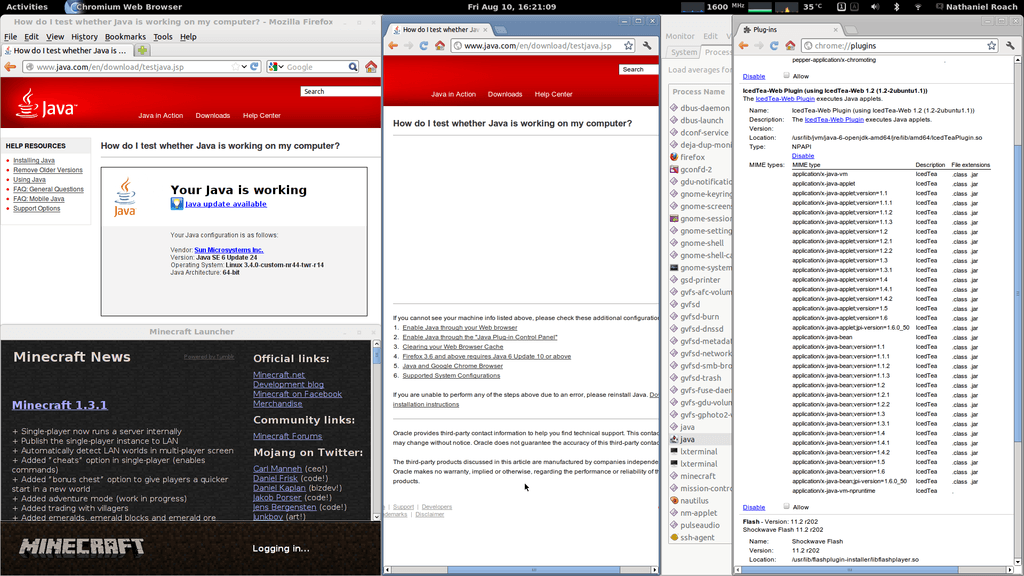Open the Java update available link
The image size is (1024, 576).
[226, 204]
